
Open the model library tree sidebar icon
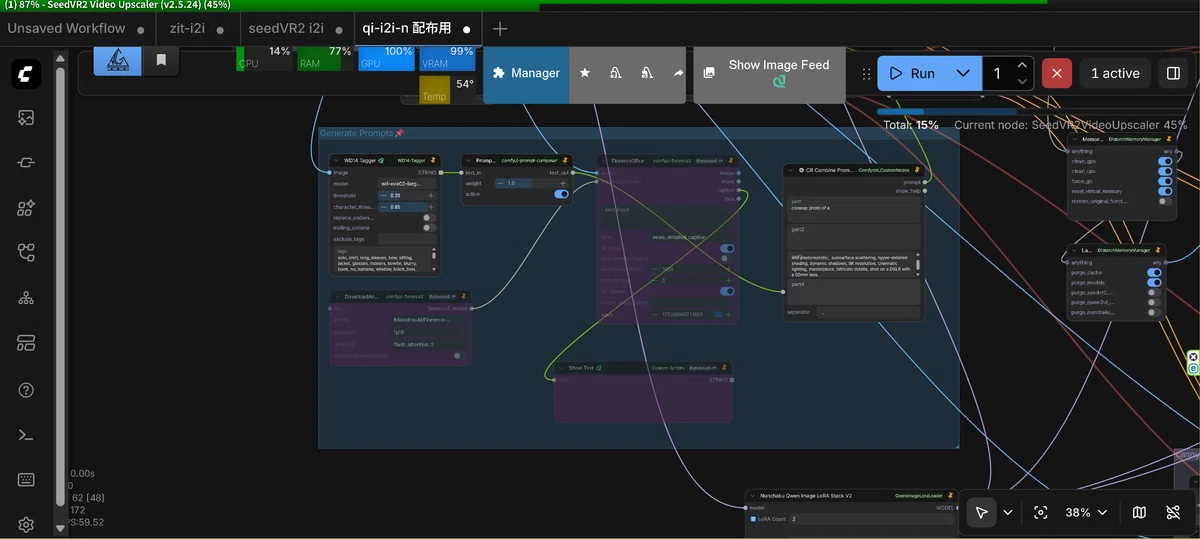coord(27,298)
